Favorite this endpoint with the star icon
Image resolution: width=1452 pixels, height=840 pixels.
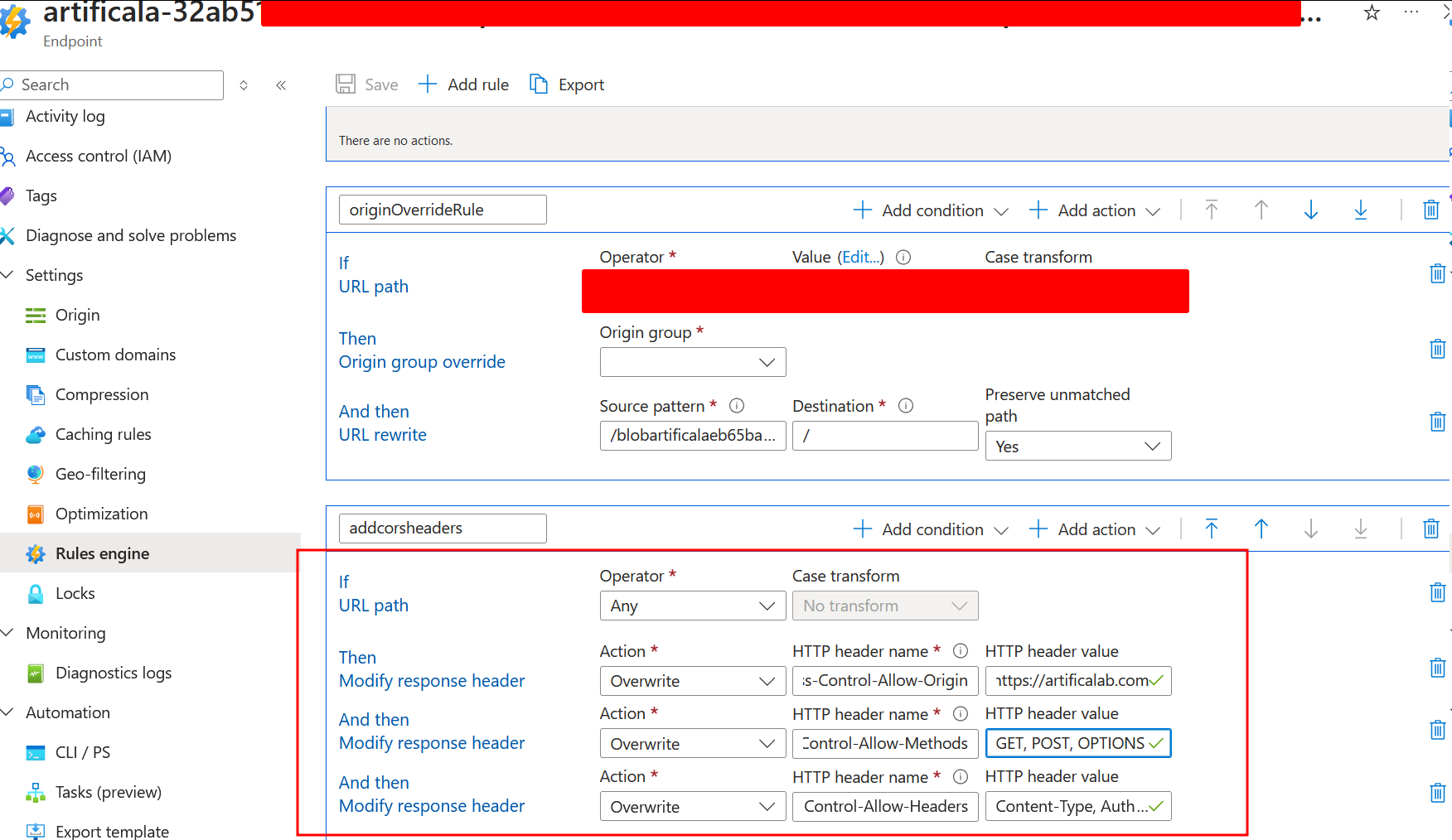[x=1372, y=13]
